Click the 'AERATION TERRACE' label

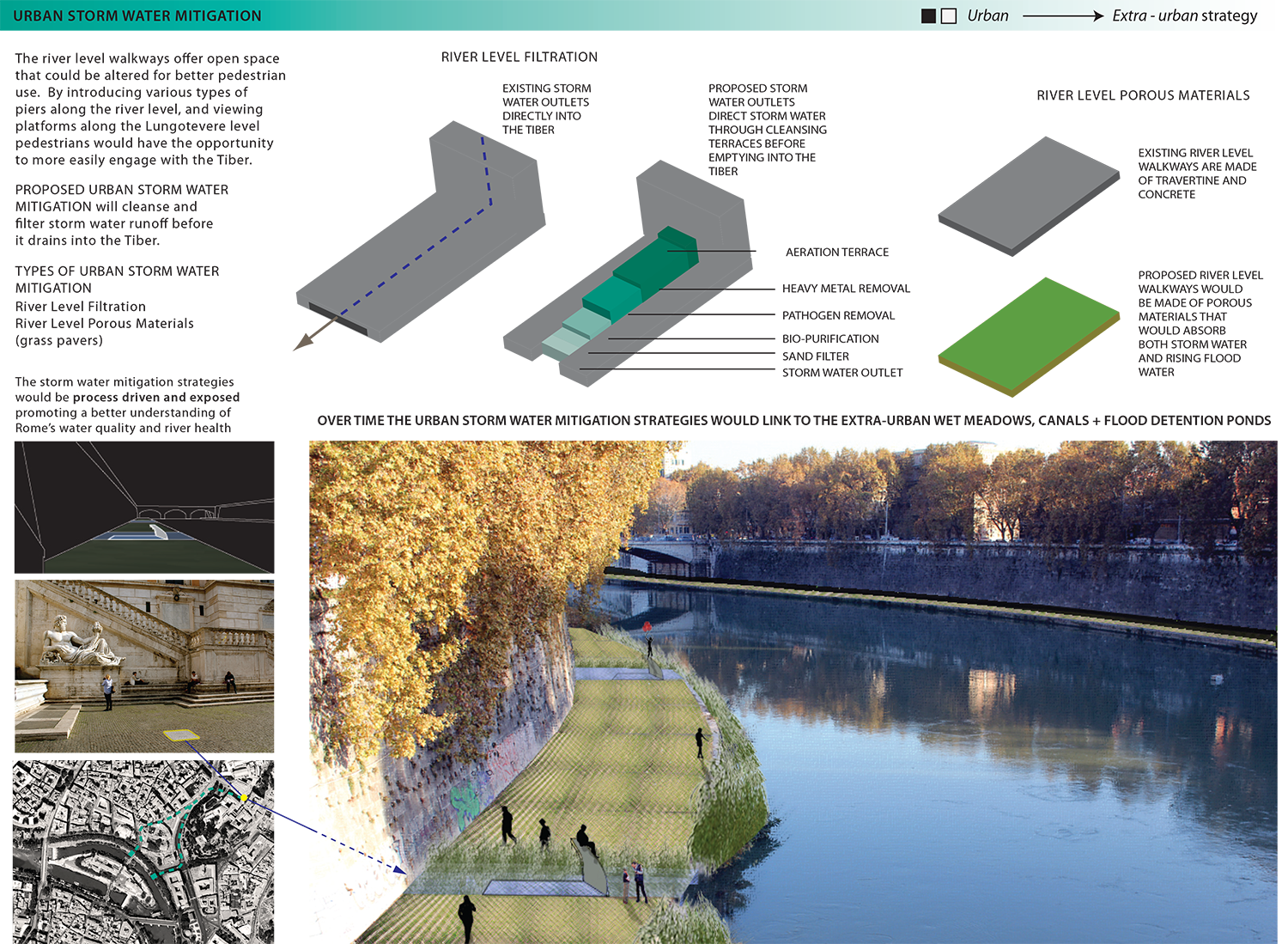point(837,252)
